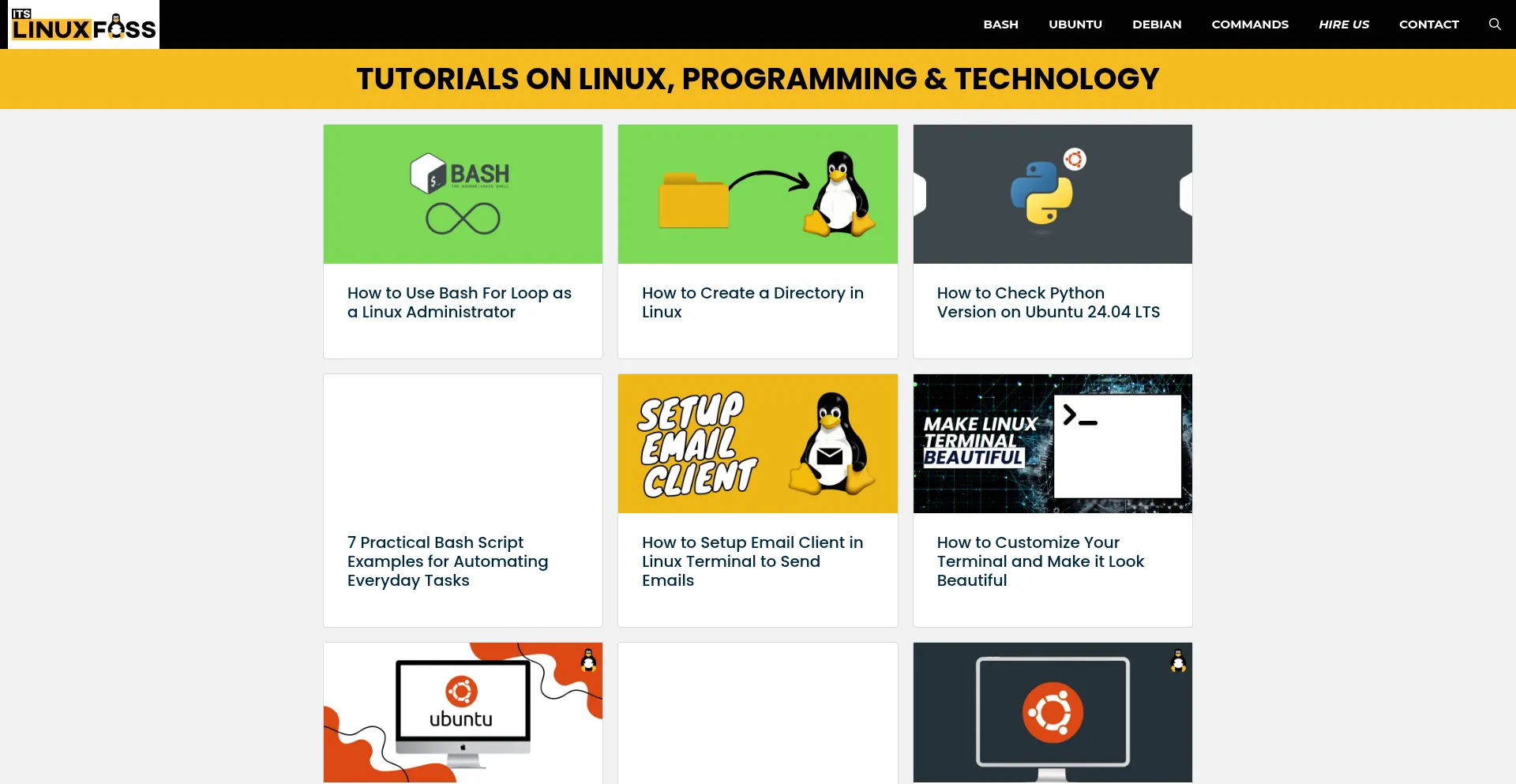1516x784 pixels.
Task: Click the Tux folder directory thumbnail
Action: pos(757,193)
